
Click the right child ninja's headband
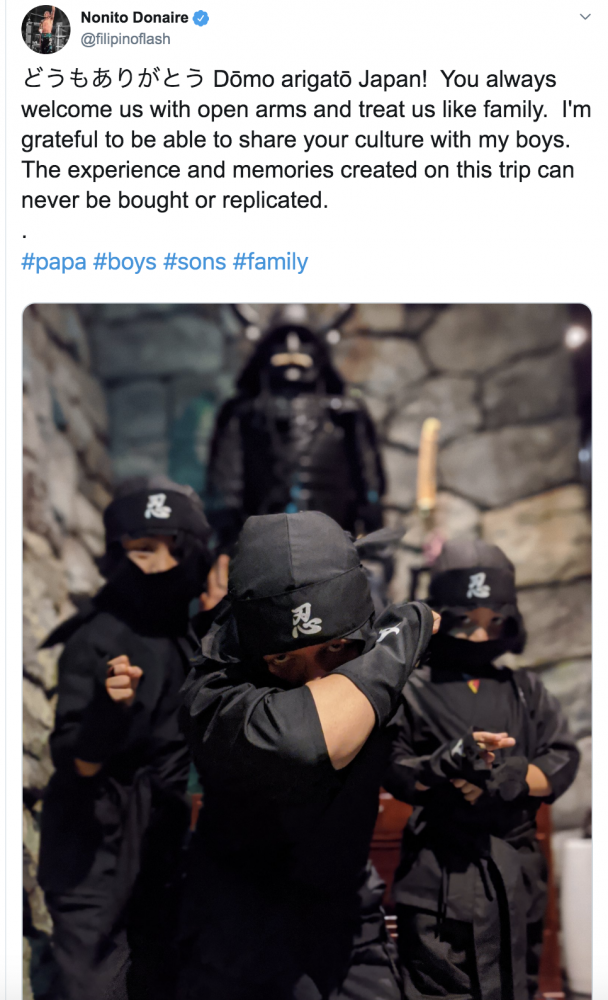(x=477, y=587)
